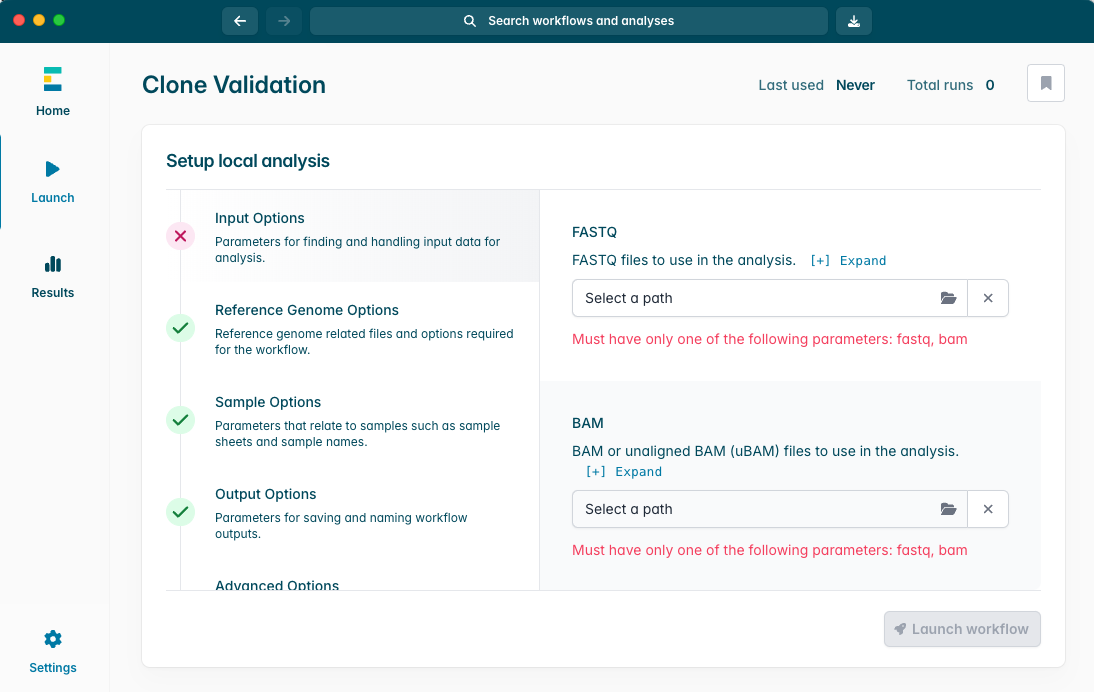Click the green check beside Reference Genome Options
Screen dimensions: 1094x692
pos(180,327)
